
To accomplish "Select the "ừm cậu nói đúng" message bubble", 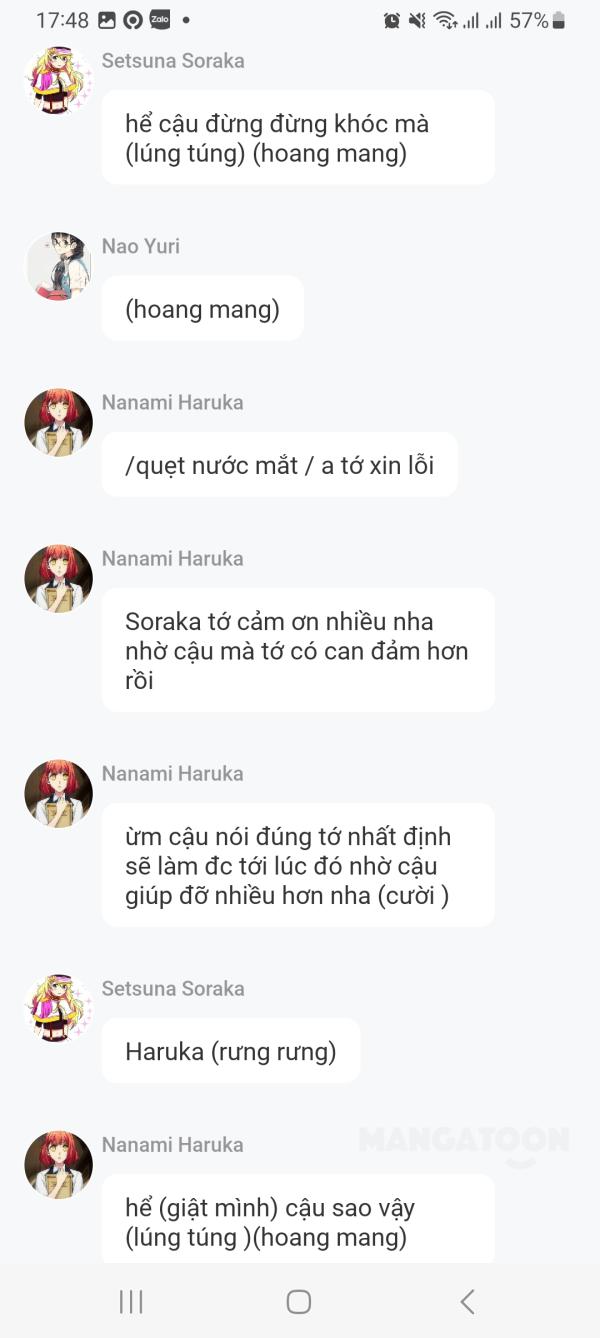I will click(x=298, y=865).
